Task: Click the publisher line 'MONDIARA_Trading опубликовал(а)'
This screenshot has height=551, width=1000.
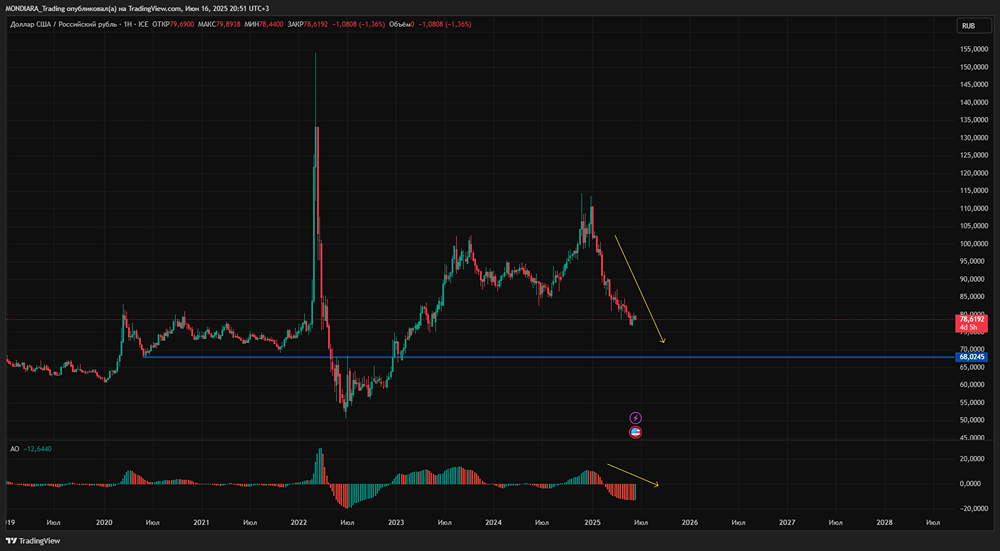Action: (61, 6)
